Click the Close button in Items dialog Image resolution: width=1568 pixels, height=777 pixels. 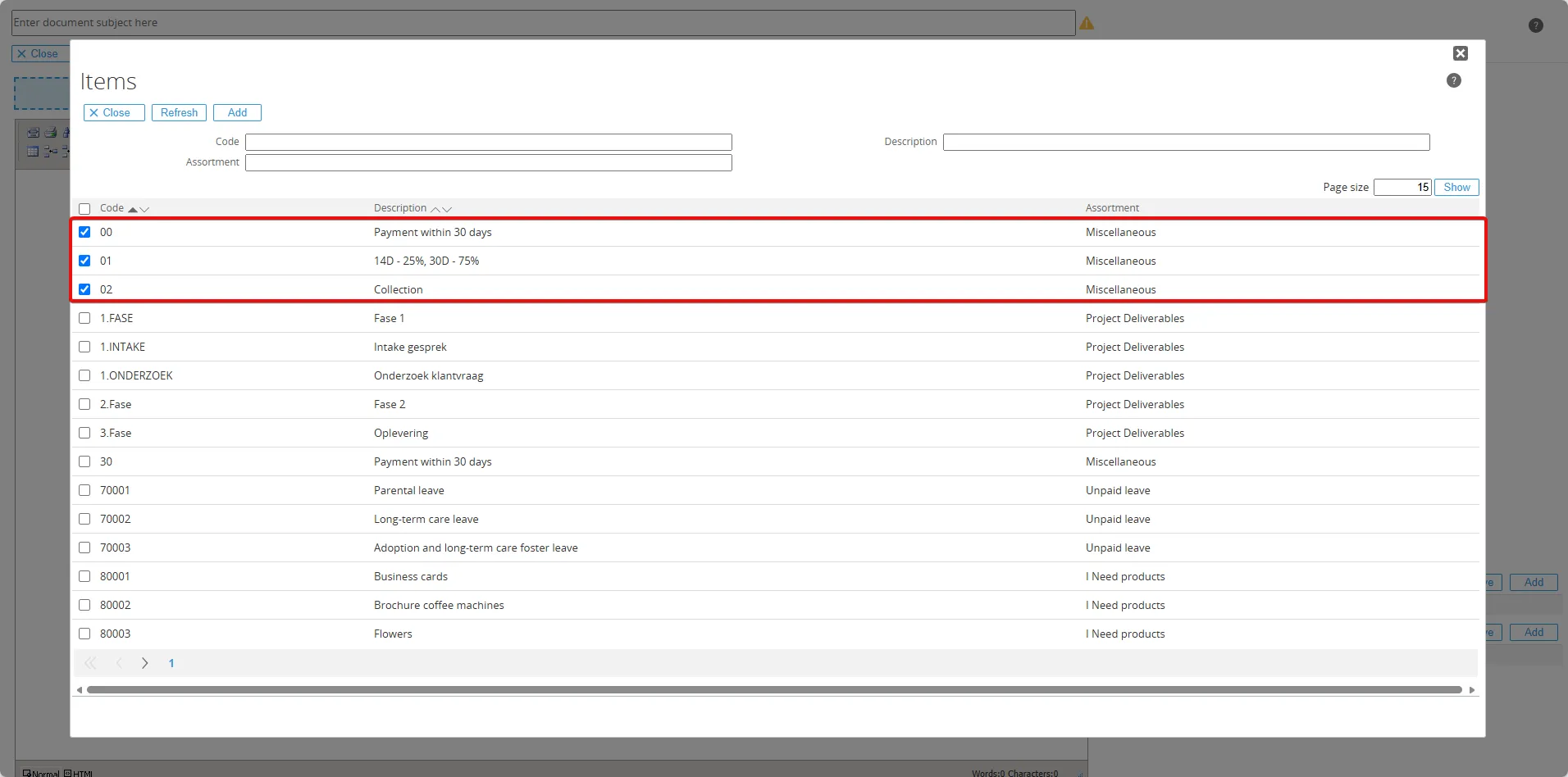pyautogui.click(x=114, y=112)
